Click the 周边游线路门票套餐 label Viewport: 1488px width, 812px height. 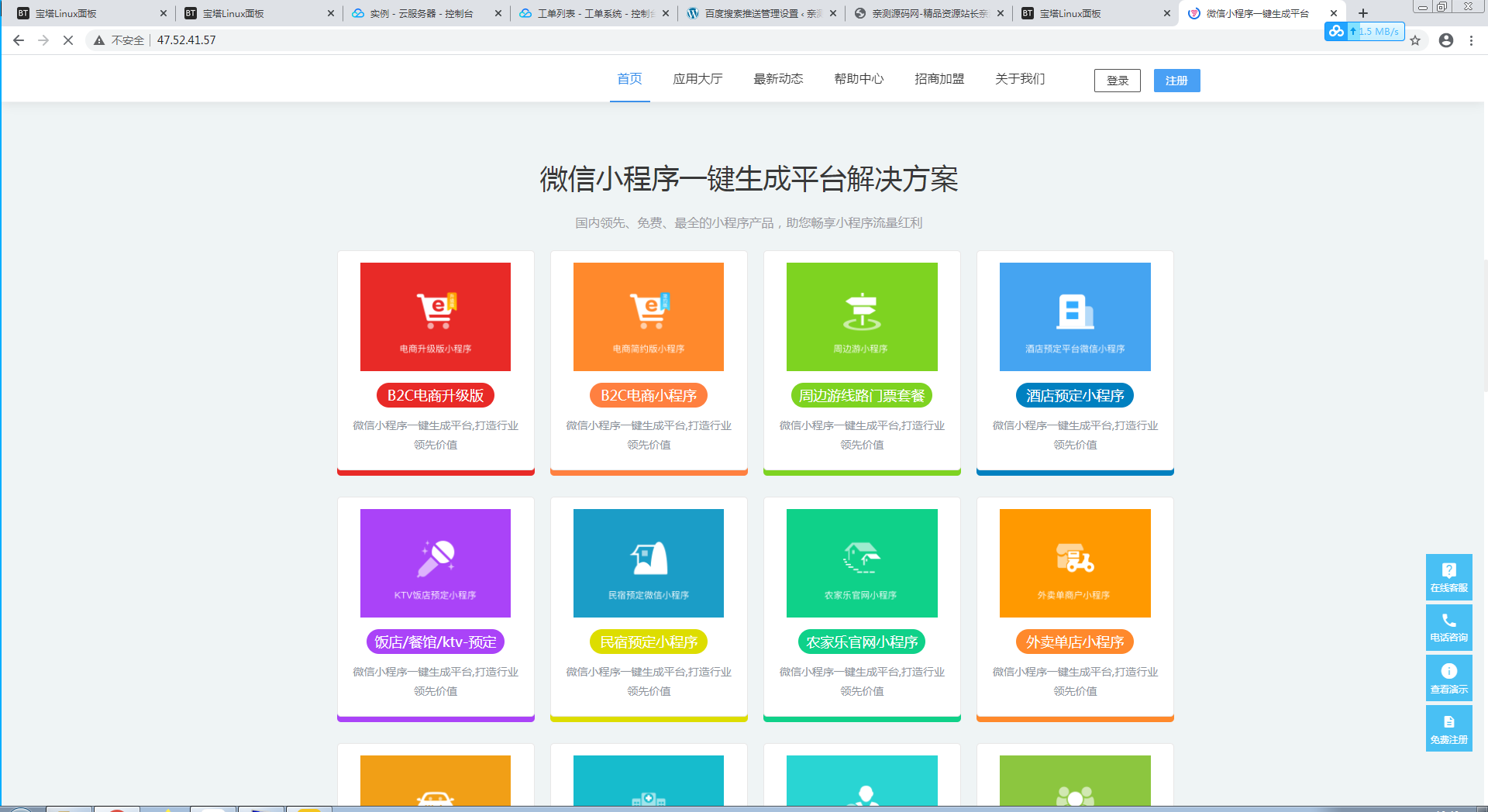pyautogui.click(x=862, y=396)
